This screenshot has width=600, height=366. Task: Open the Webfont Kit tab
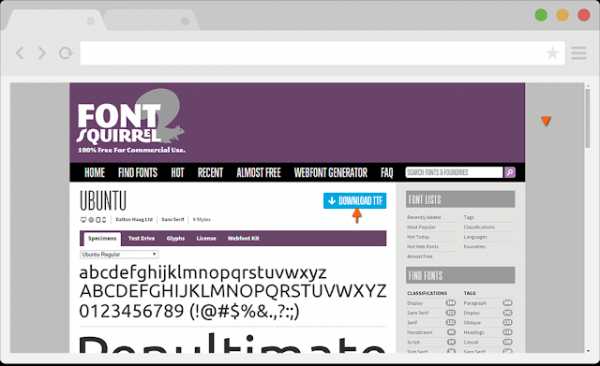pos(243,238)
